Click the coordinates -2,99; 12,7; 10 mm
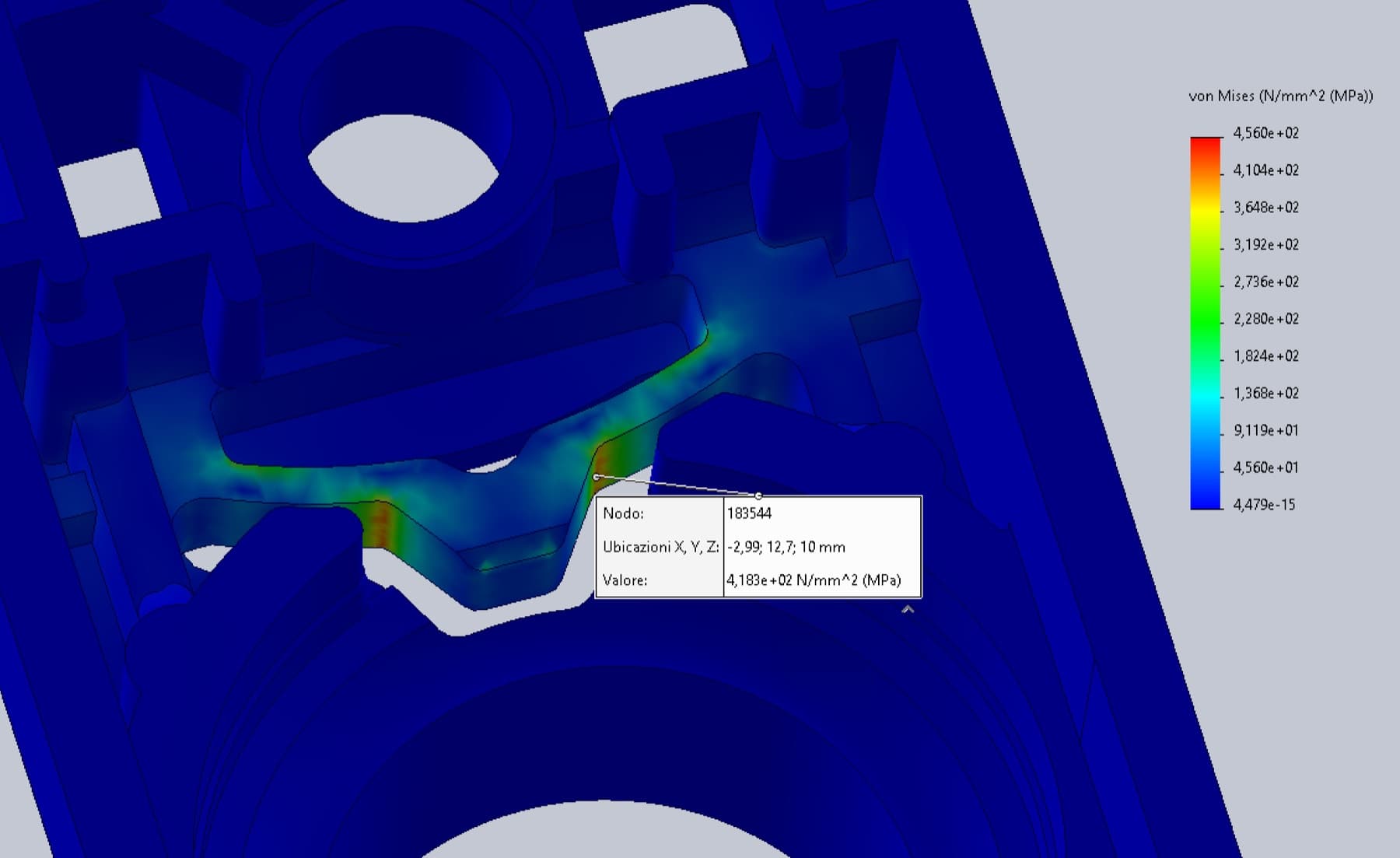 point(786,547)
